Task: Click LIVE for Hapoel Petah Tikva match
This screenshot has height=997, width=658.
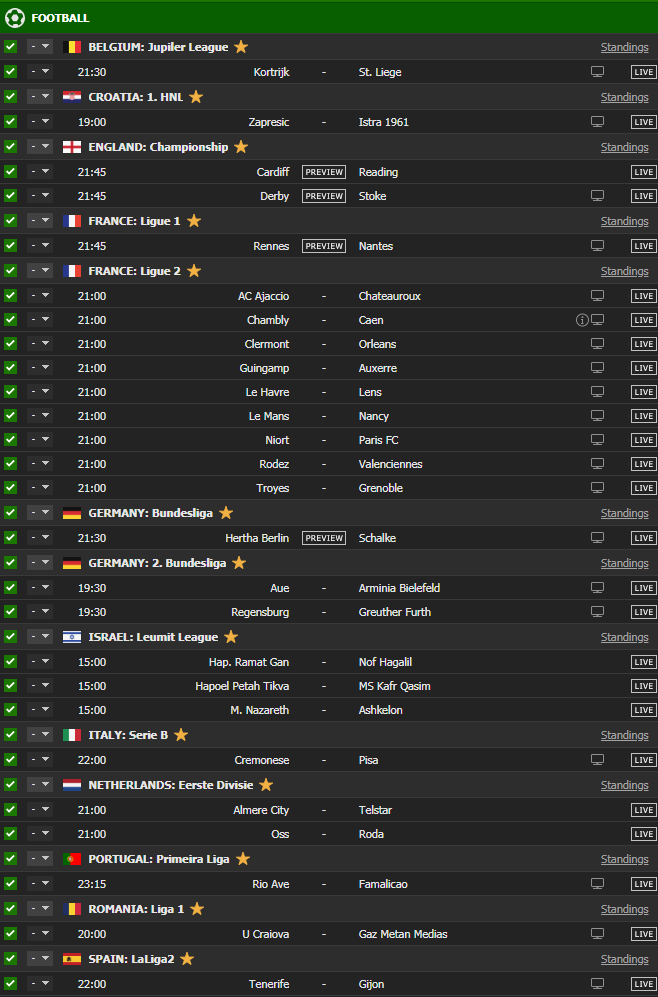Action: [643, 686]
